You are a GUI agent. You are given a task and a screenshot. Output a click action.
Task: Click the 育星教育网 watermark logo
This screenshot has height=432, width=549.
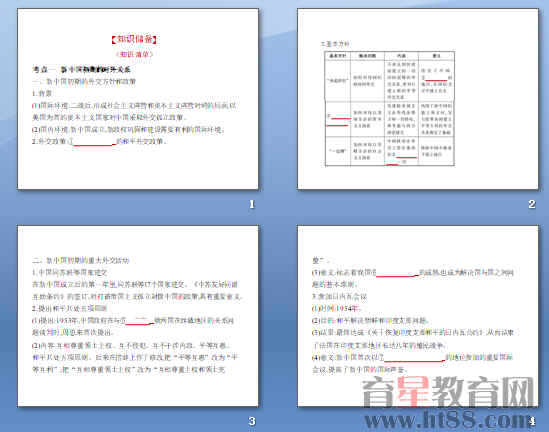(449, 392)
